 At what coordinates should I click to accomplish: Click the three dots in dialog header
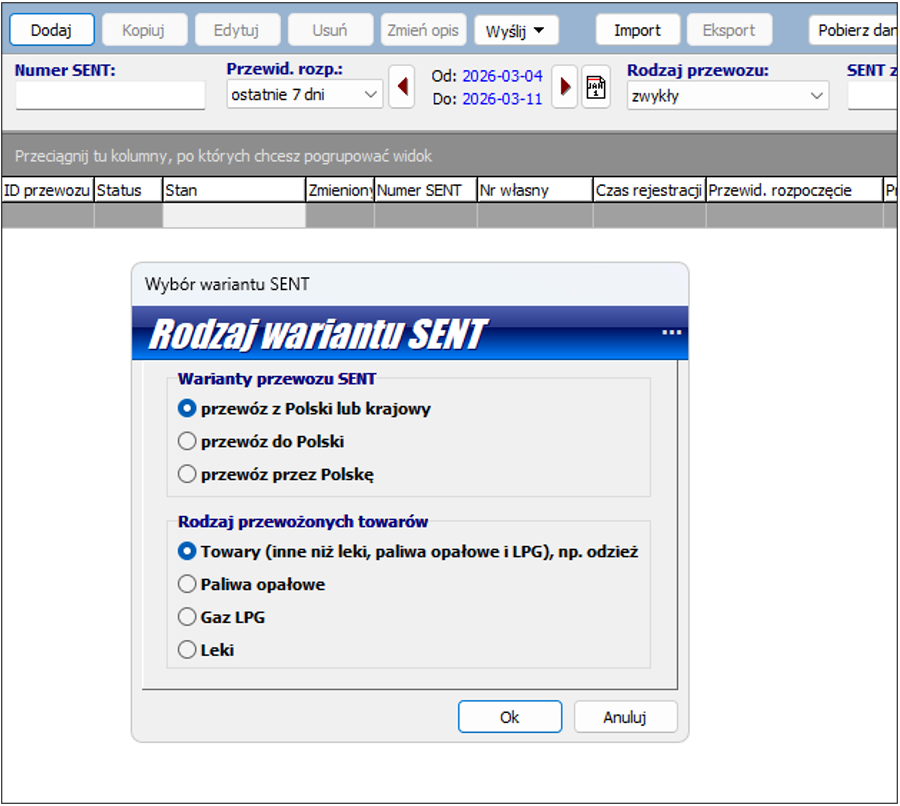[x=672, y=332]
